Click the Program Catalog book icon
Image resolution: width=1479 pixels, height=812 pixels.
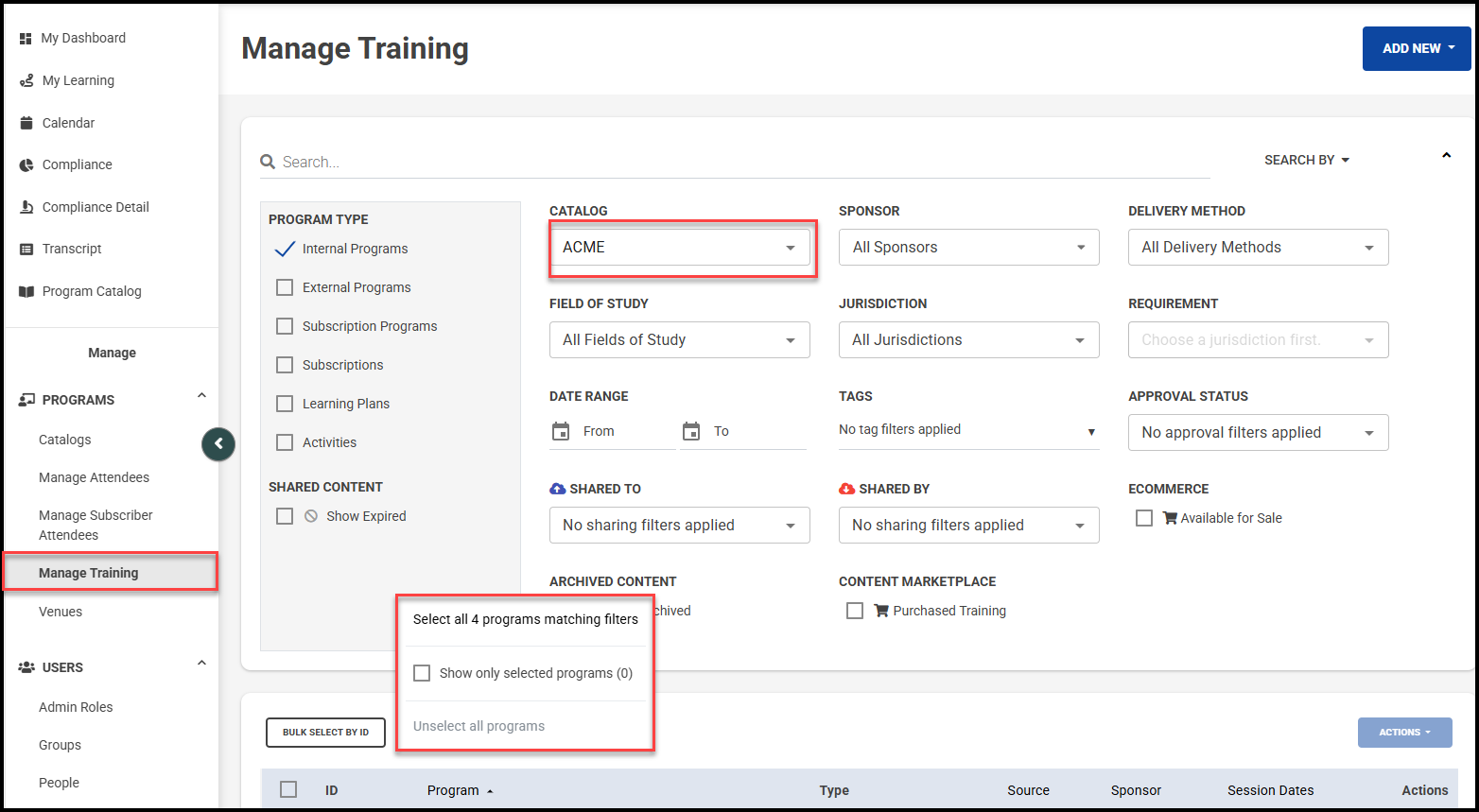(x=26, y=292)
